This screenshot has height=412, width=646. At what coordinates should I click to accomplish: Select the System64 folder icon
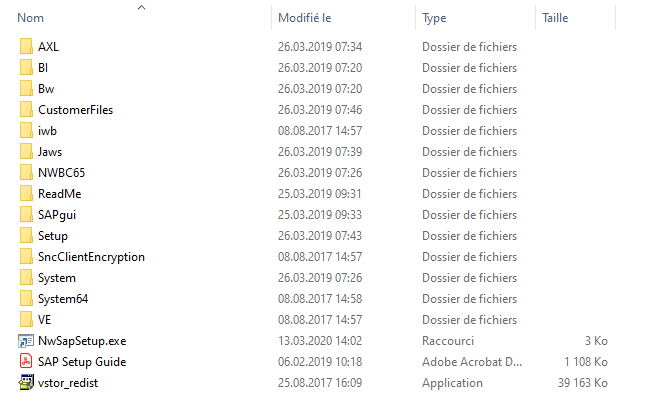click(x=26, y=299)
